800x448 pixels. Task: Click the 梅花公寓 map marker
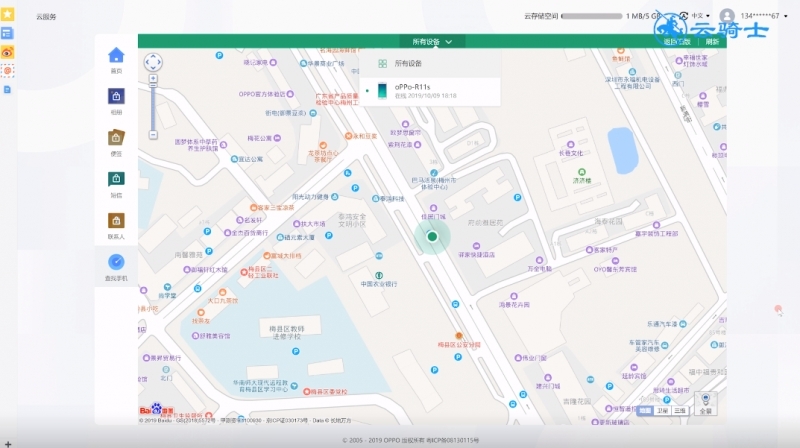click(x=277, y=138)
